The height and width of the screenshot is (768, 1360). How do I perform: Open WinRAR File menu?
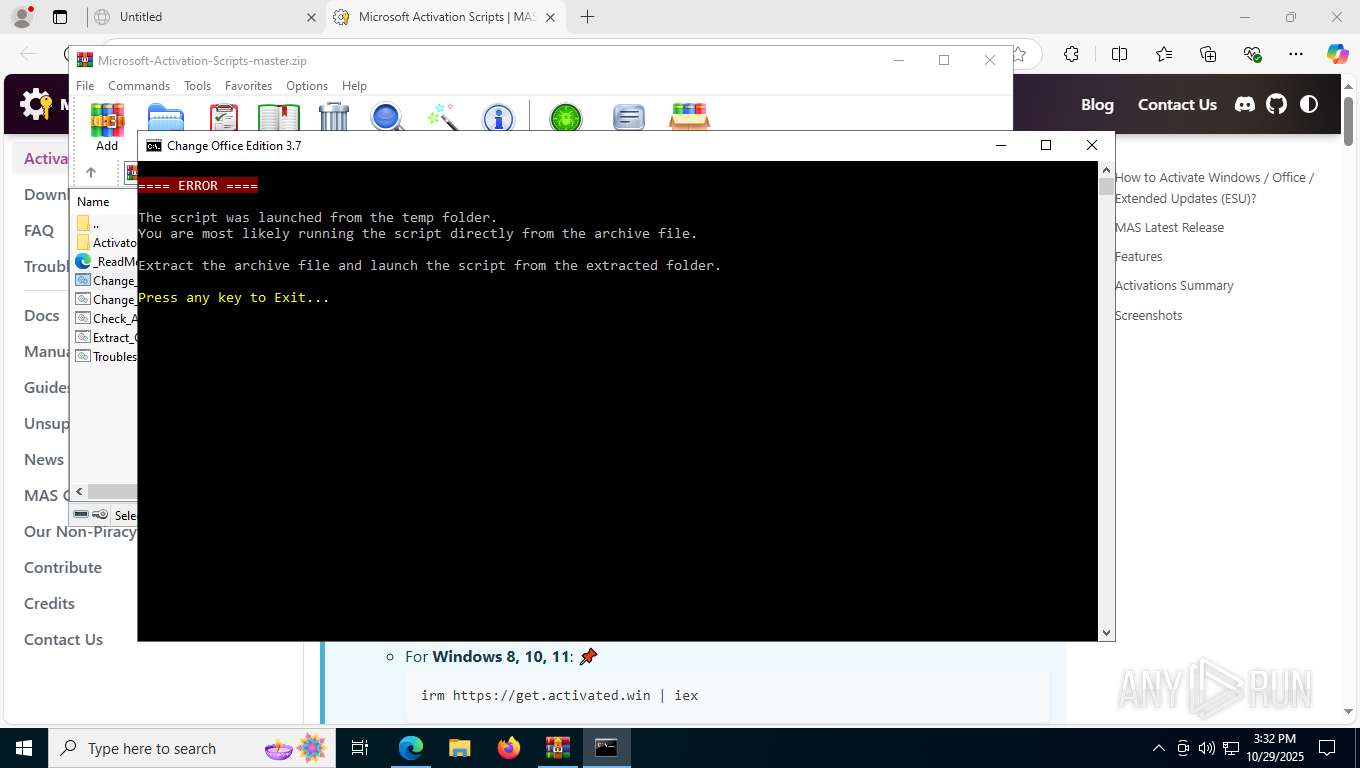[x=85, y=86]
